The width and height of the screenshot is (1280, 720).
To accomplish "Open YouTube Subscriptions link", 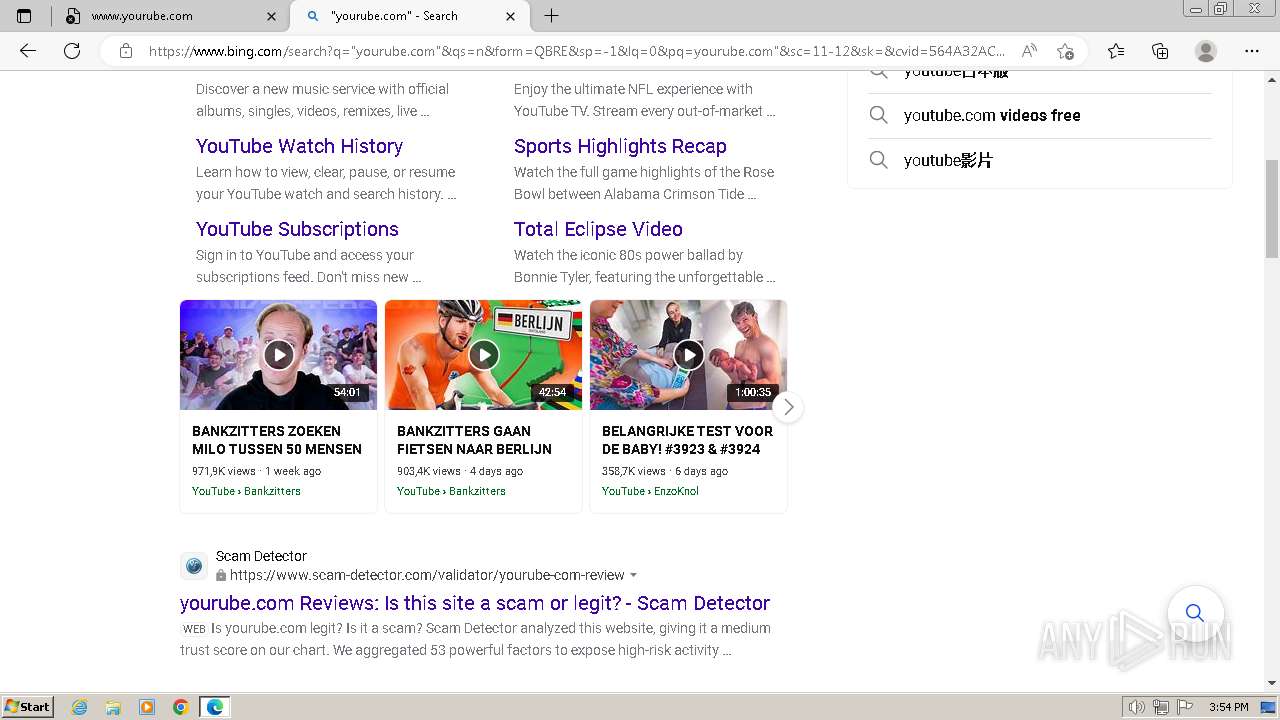I will point(297,229).
